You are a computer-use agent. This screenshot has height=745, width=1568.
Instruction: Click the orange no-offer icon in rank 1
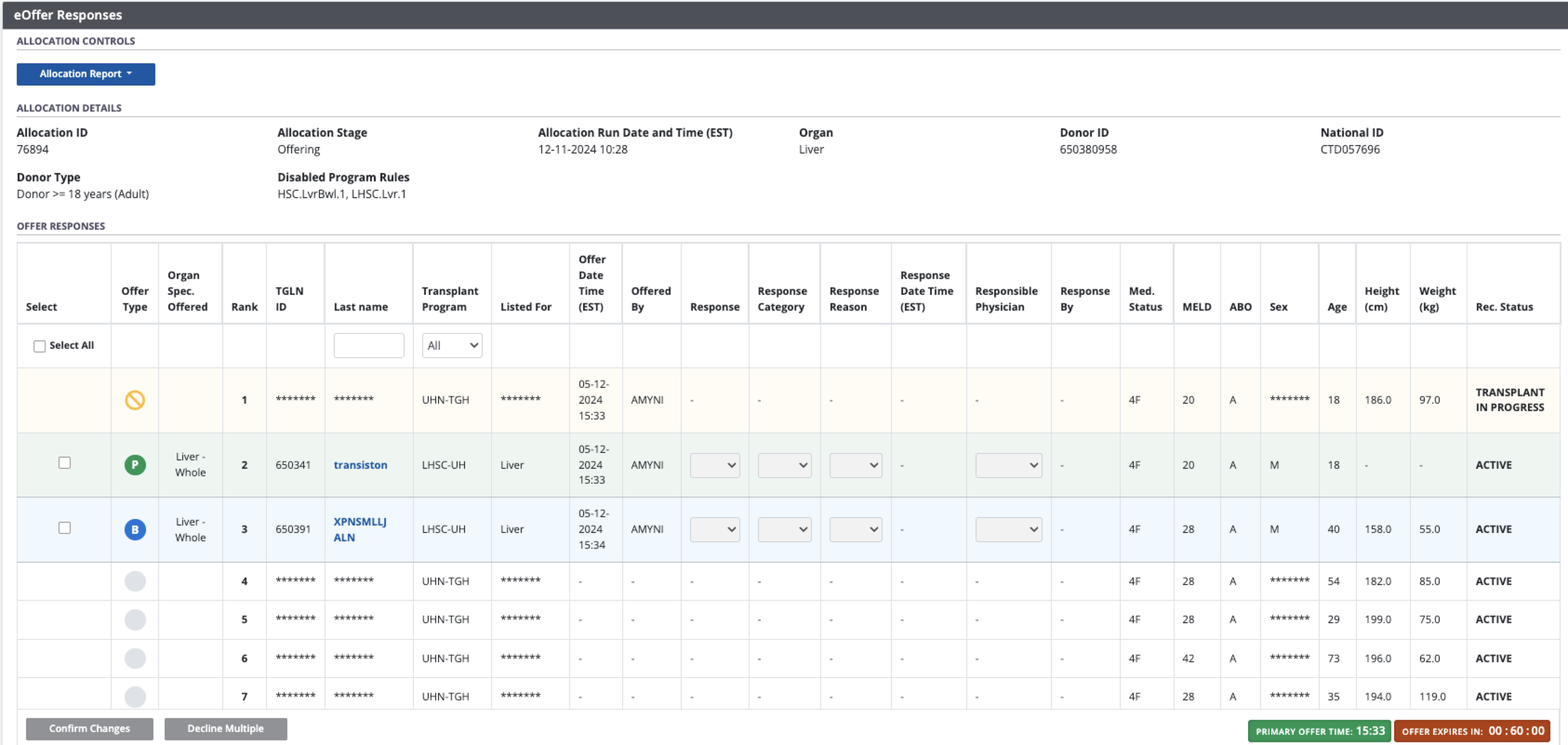click(134, 400)
